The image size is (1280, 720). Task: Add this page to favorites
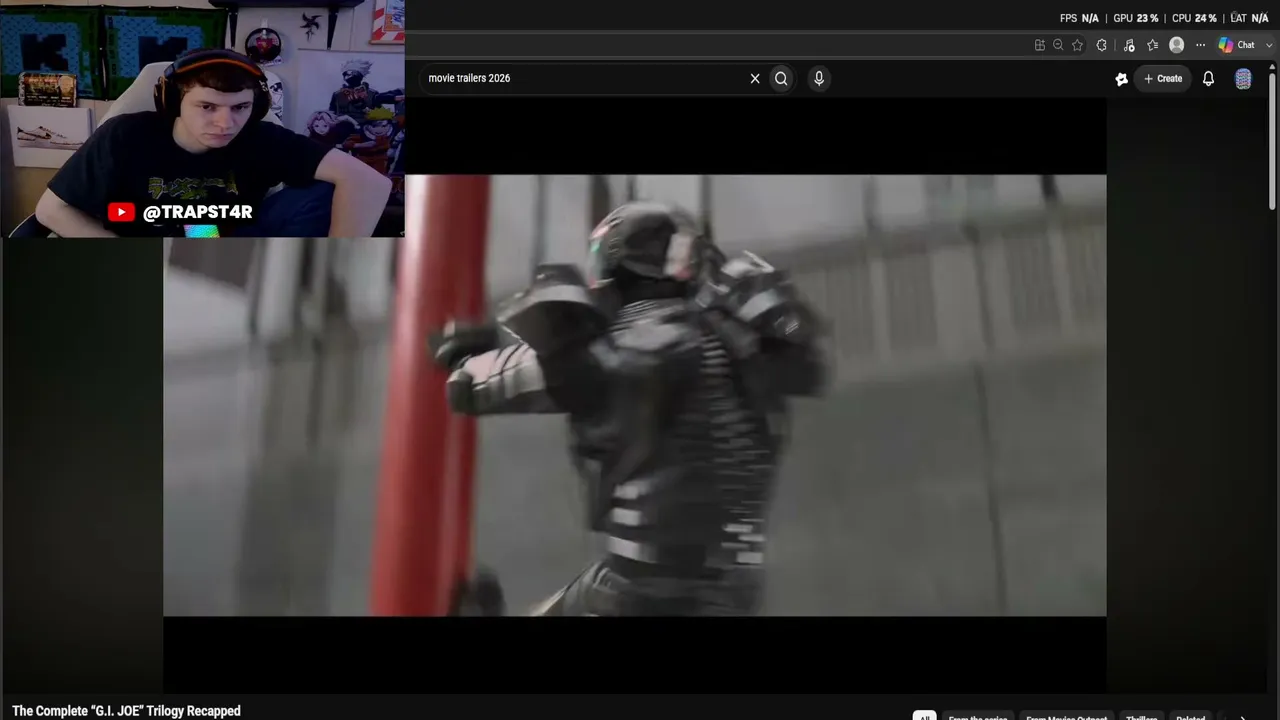1077,45
